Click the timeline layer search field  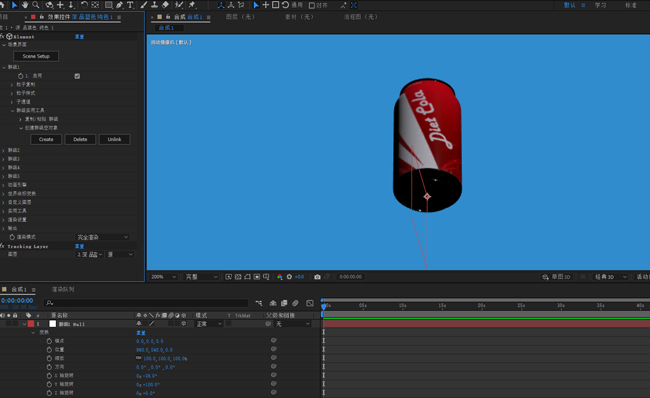pyautogui.click(x=146, y=303)
